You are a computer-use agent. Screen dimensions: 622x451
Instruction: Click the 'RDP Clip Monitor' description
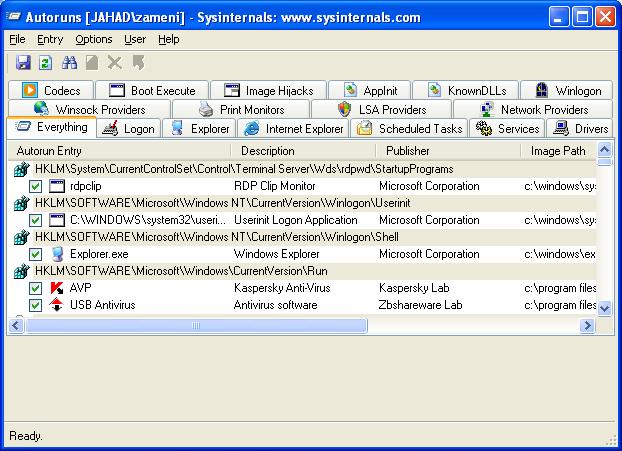(x=275, y=186)
